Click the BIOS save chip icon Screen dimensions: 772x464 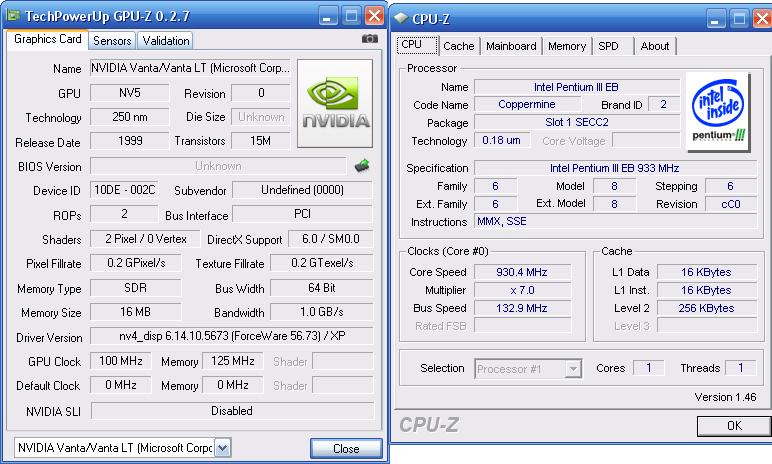pyautogui.click(x=363, y=165)
